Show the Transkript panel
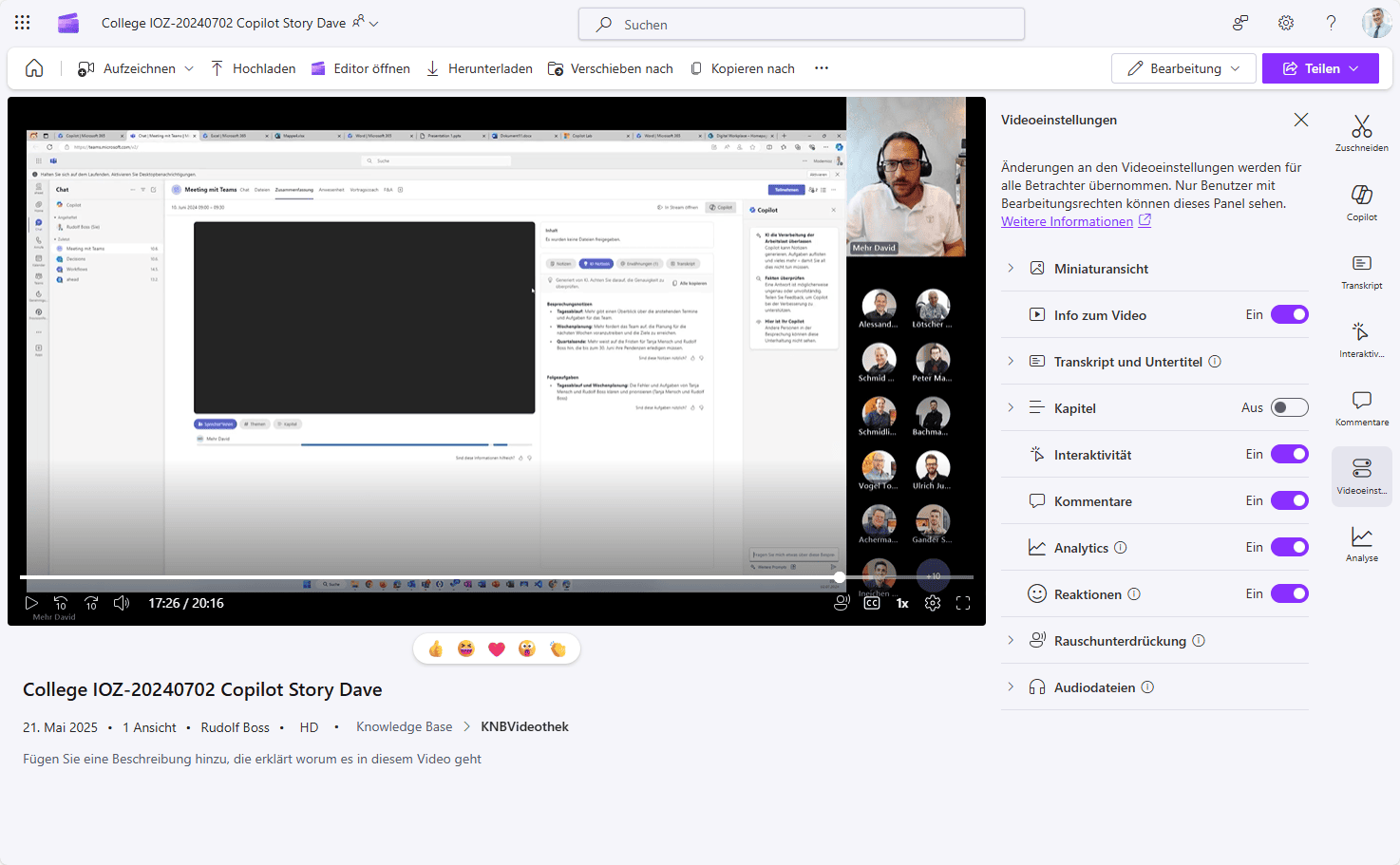 click(1361, 271)
